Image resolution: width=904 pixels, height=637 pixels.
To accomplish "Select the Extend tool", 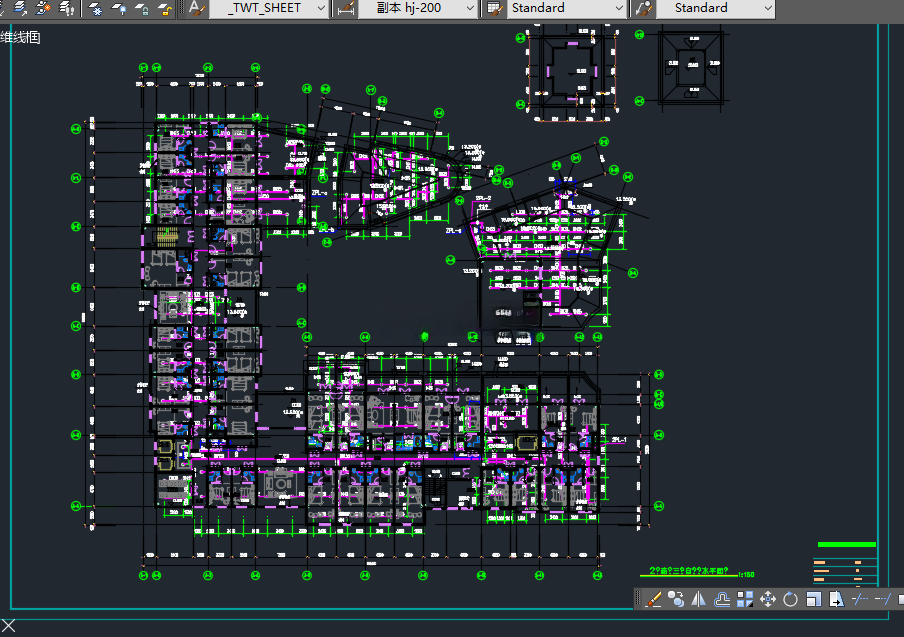I will tap(883, 599).
